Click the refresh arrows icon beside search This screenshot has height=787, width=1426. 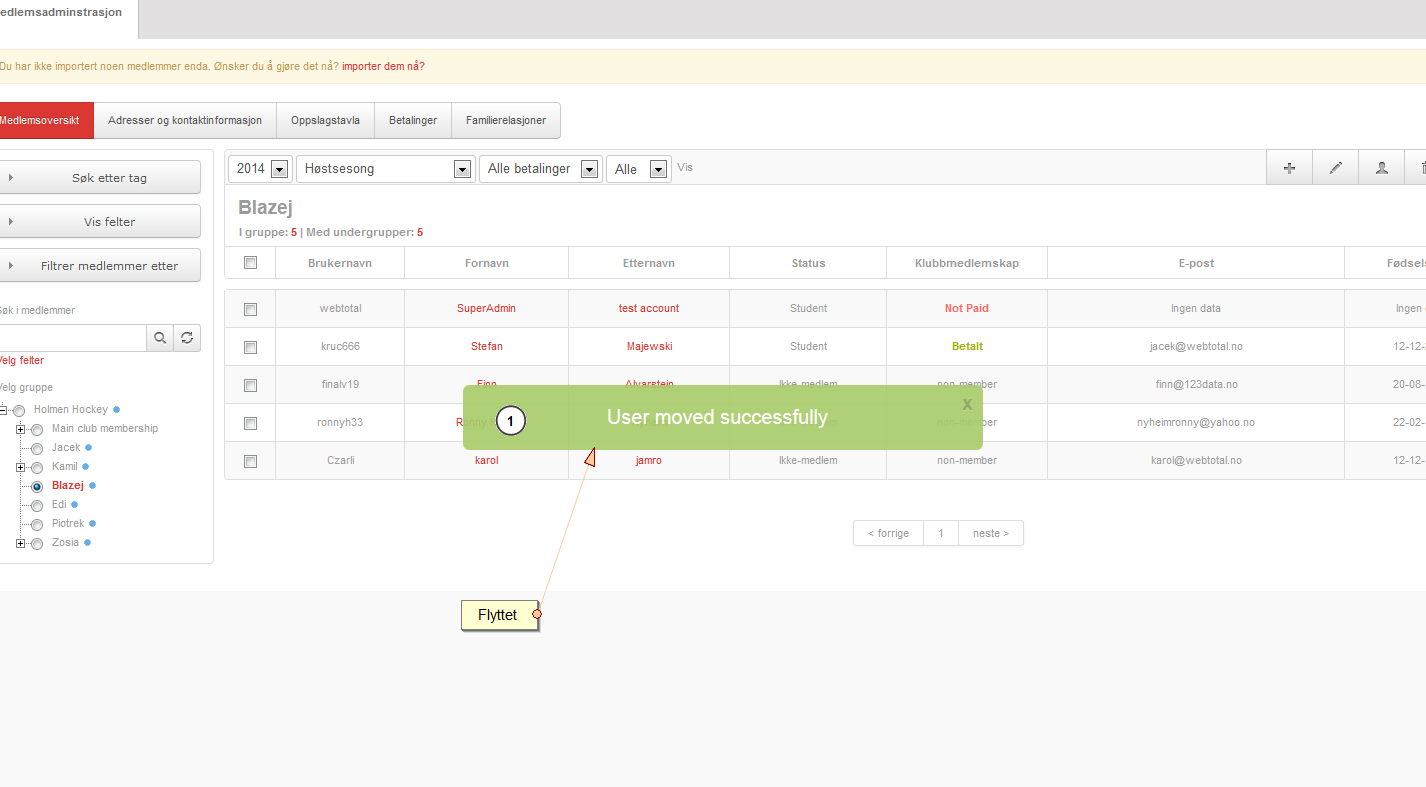(x=187, y=338)
